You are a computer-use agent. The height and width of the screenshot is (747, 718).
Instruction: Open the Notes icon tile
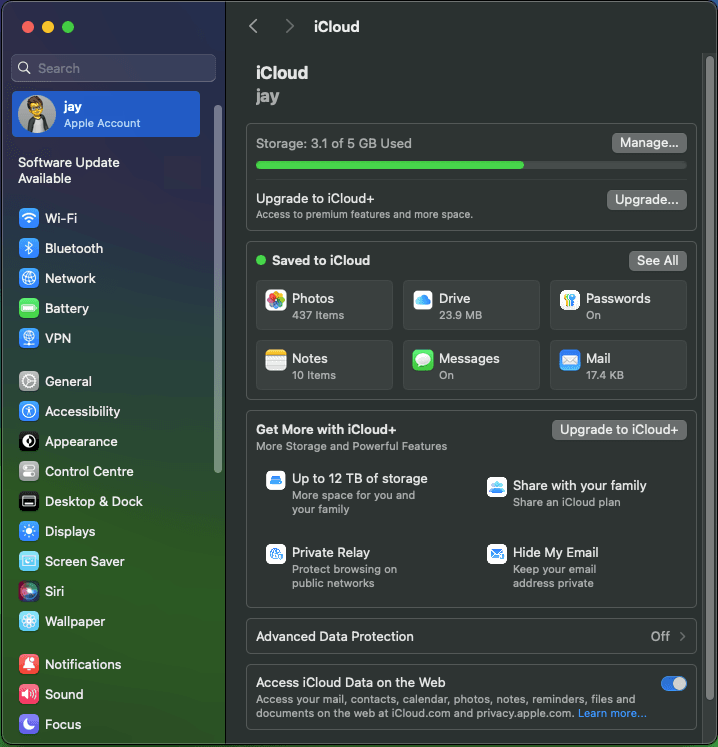(276, 360)
